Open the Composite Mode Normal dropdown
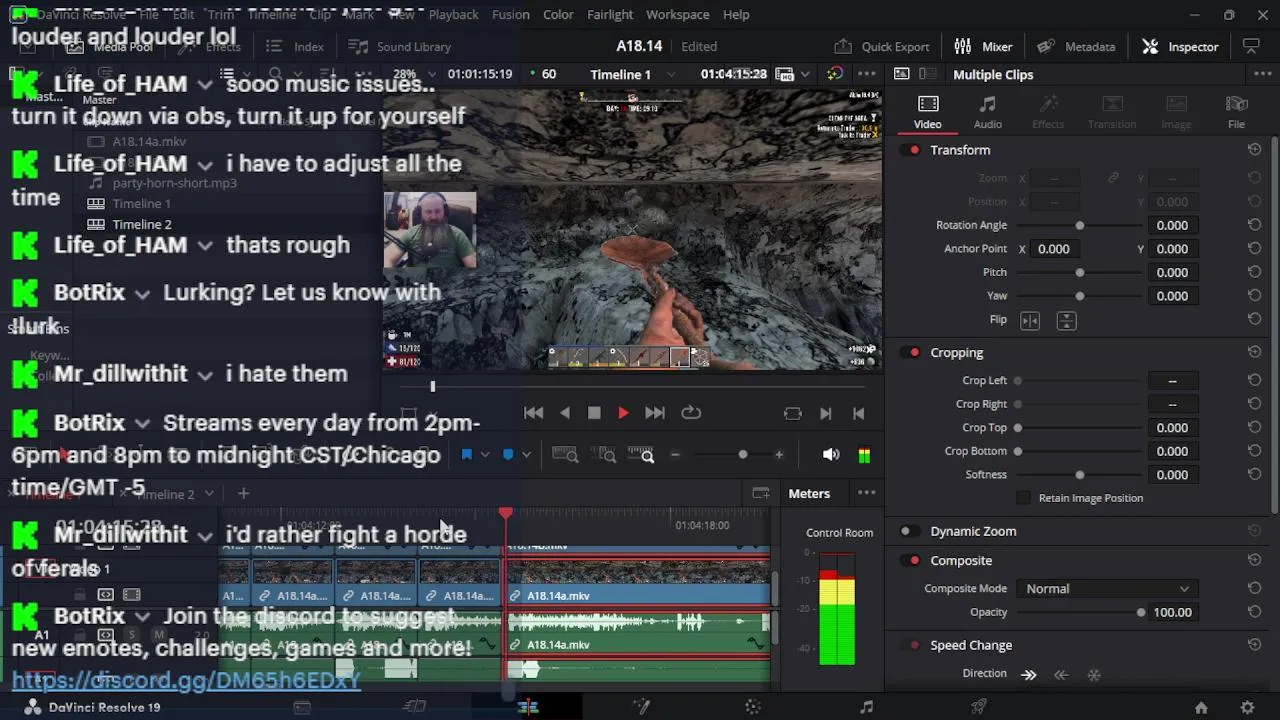This screenshot has height=720, width=1280. click(x=1107, y=589)
